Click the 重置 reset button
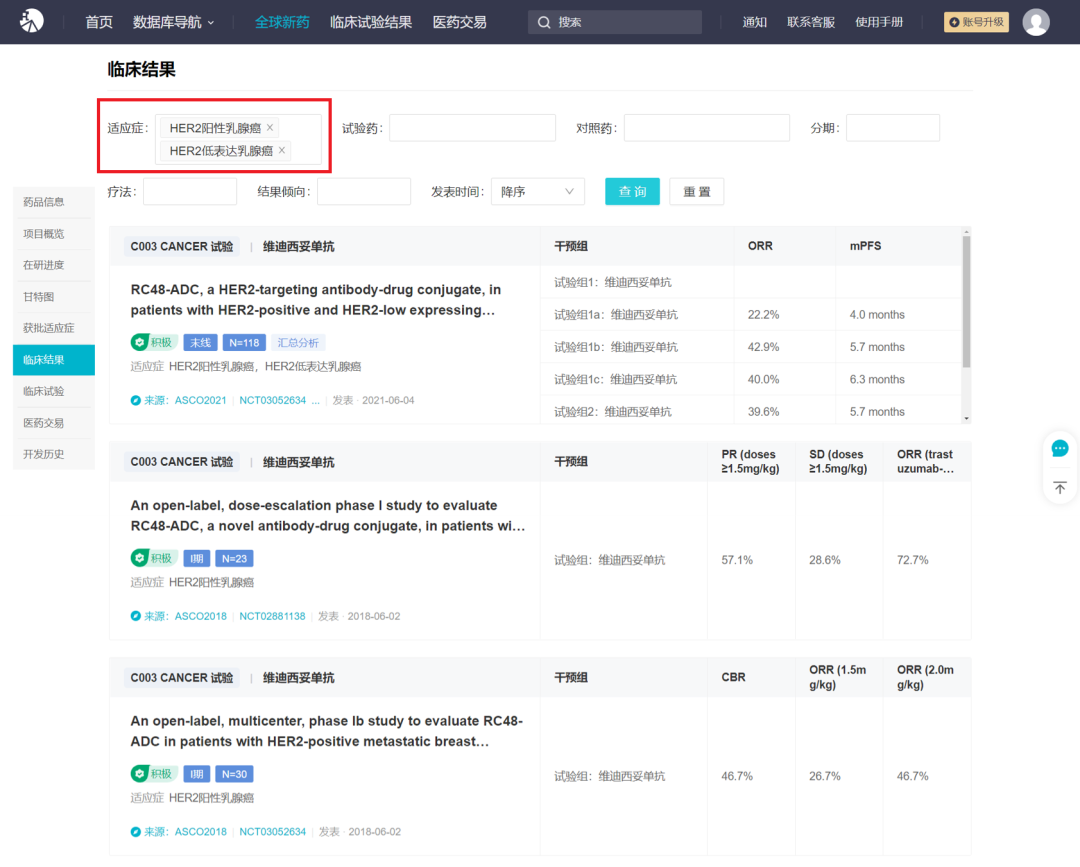The width and height of the screenshot is (1080, 867). (696, 191)
